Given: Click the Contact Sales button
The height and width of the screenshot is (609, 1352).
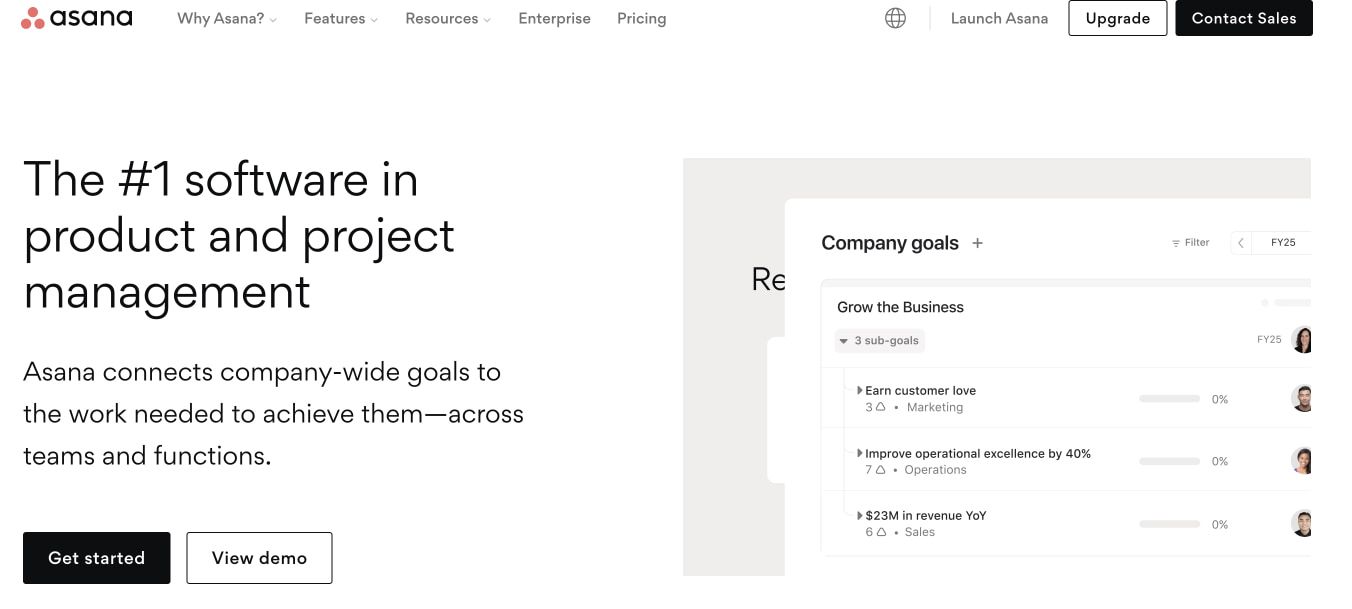Looking at the screenshot, I should point(1244,17).
